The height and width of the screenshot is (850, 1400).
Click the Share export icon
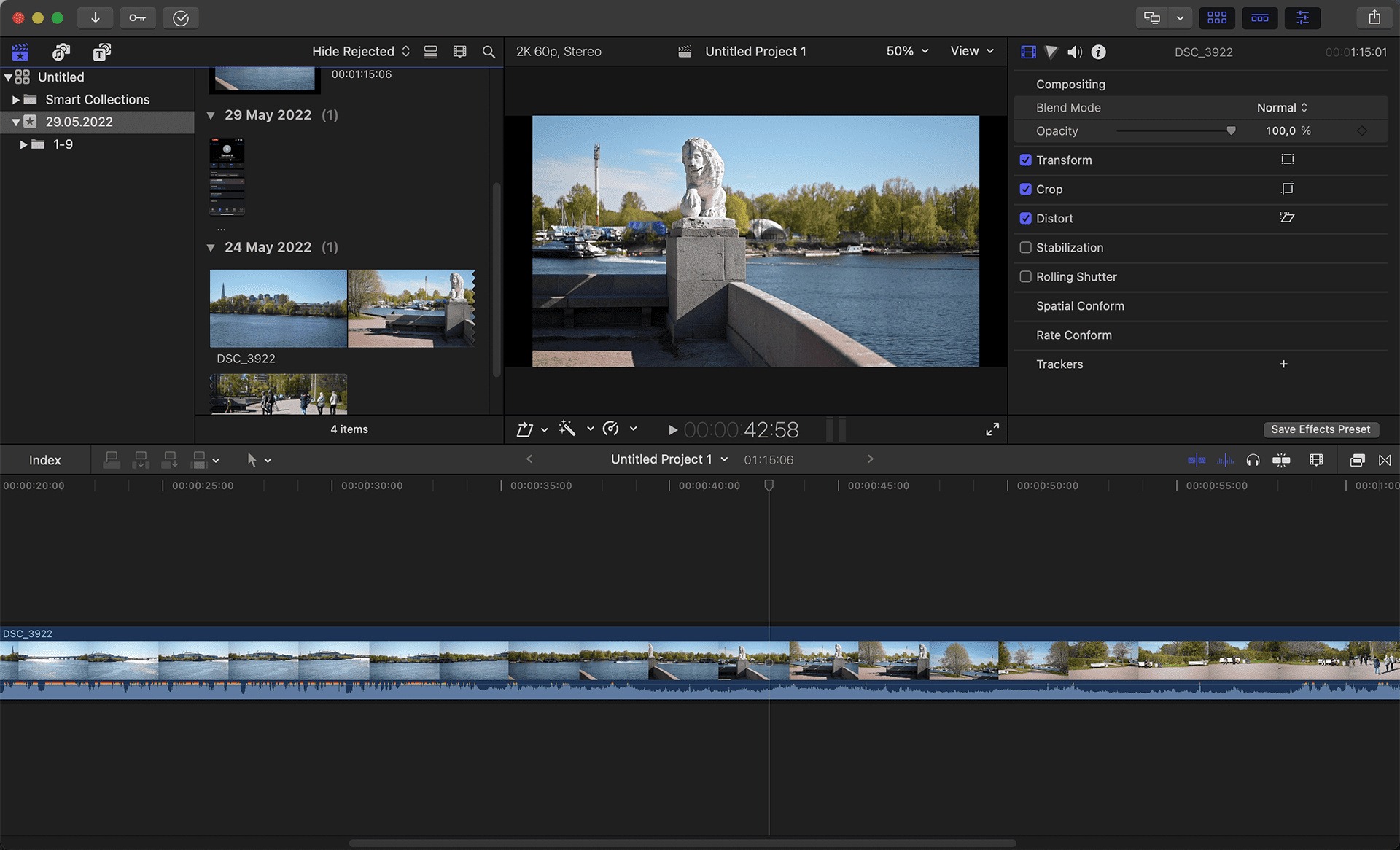[x=1374, y=17]
